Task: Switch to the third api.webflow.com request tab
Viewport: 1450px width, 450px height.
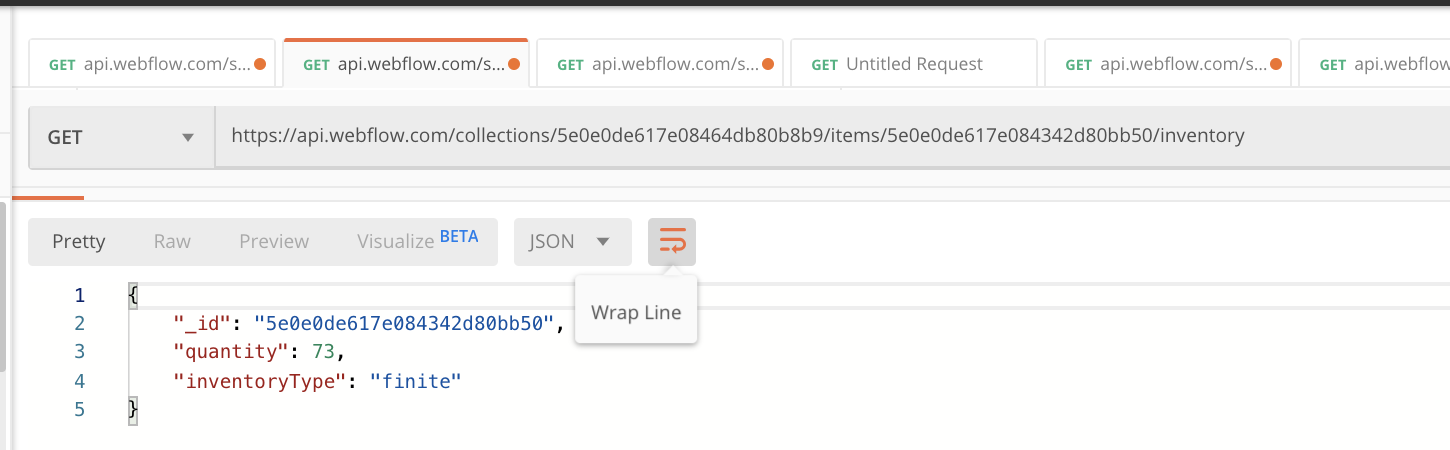Action: (660, 65)
